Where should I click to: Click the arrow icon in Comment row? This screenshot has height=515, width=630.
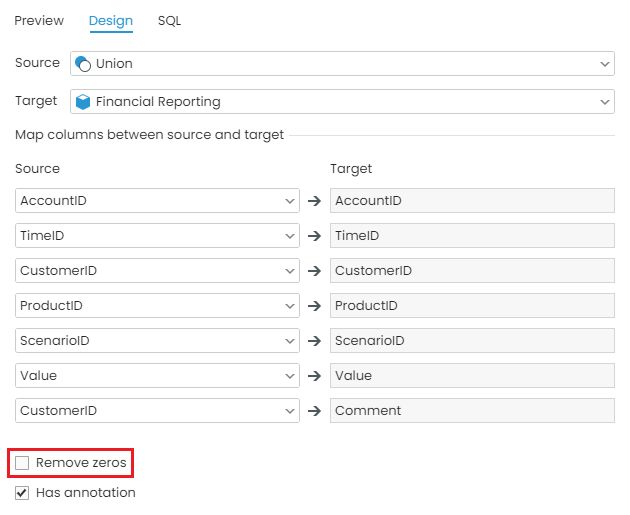point(315,411)
